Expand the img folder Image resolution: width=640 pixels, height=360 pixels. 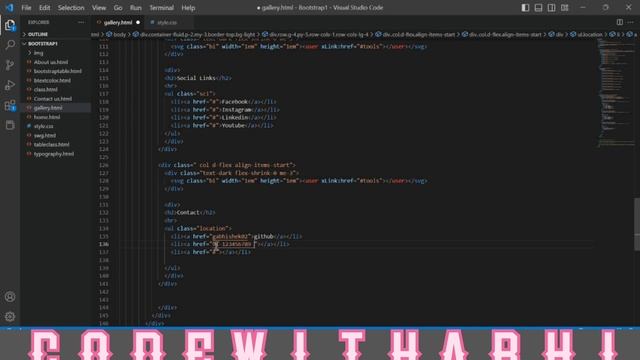pos(38,53)
